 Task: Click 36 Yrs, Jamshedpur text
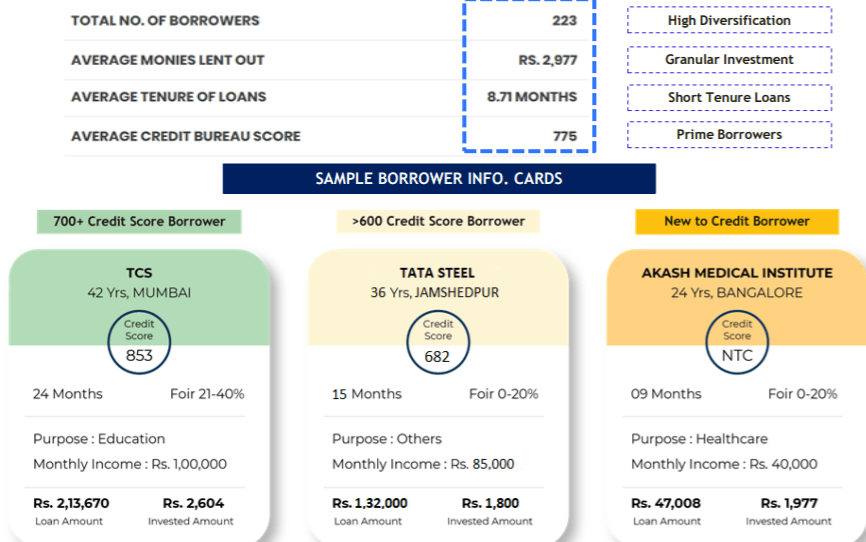(x=435, y=293)
